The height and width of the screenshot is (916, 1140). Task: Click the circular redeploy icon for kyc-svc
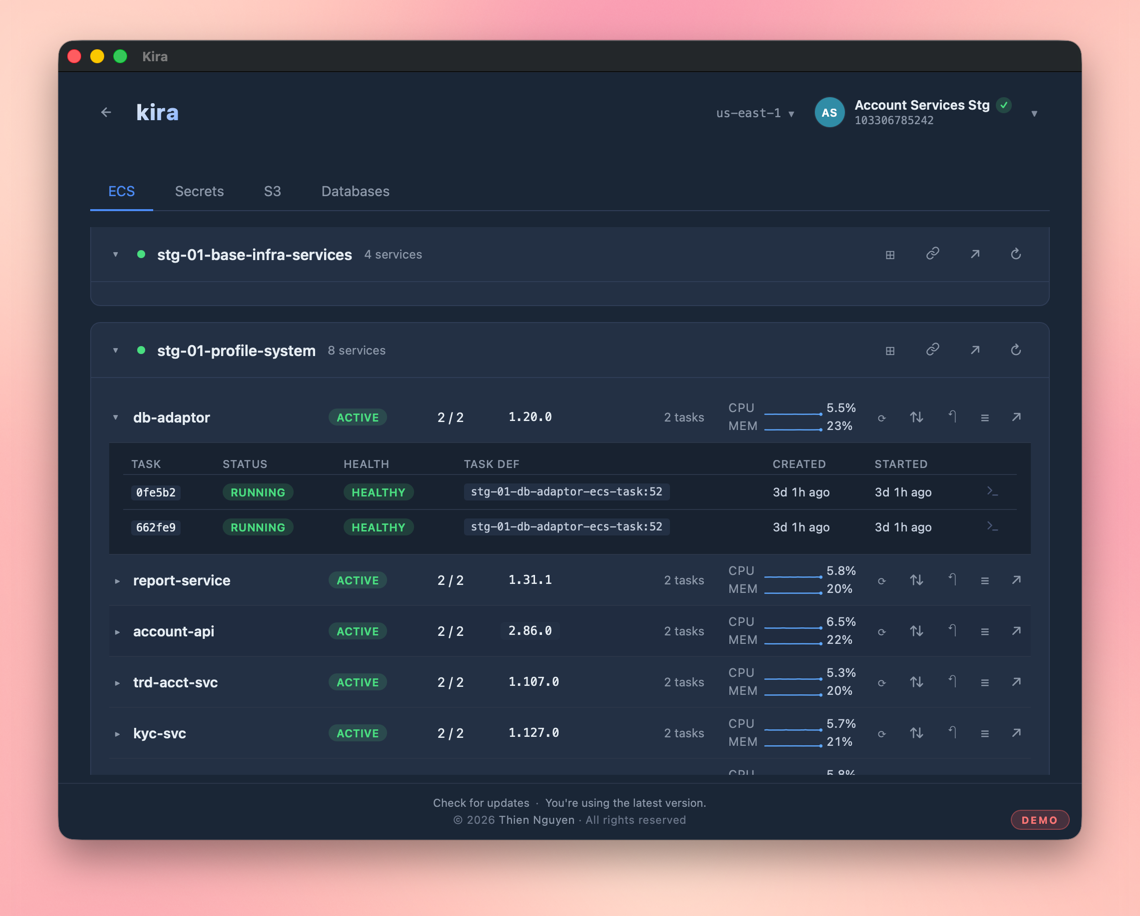[881, 734]
